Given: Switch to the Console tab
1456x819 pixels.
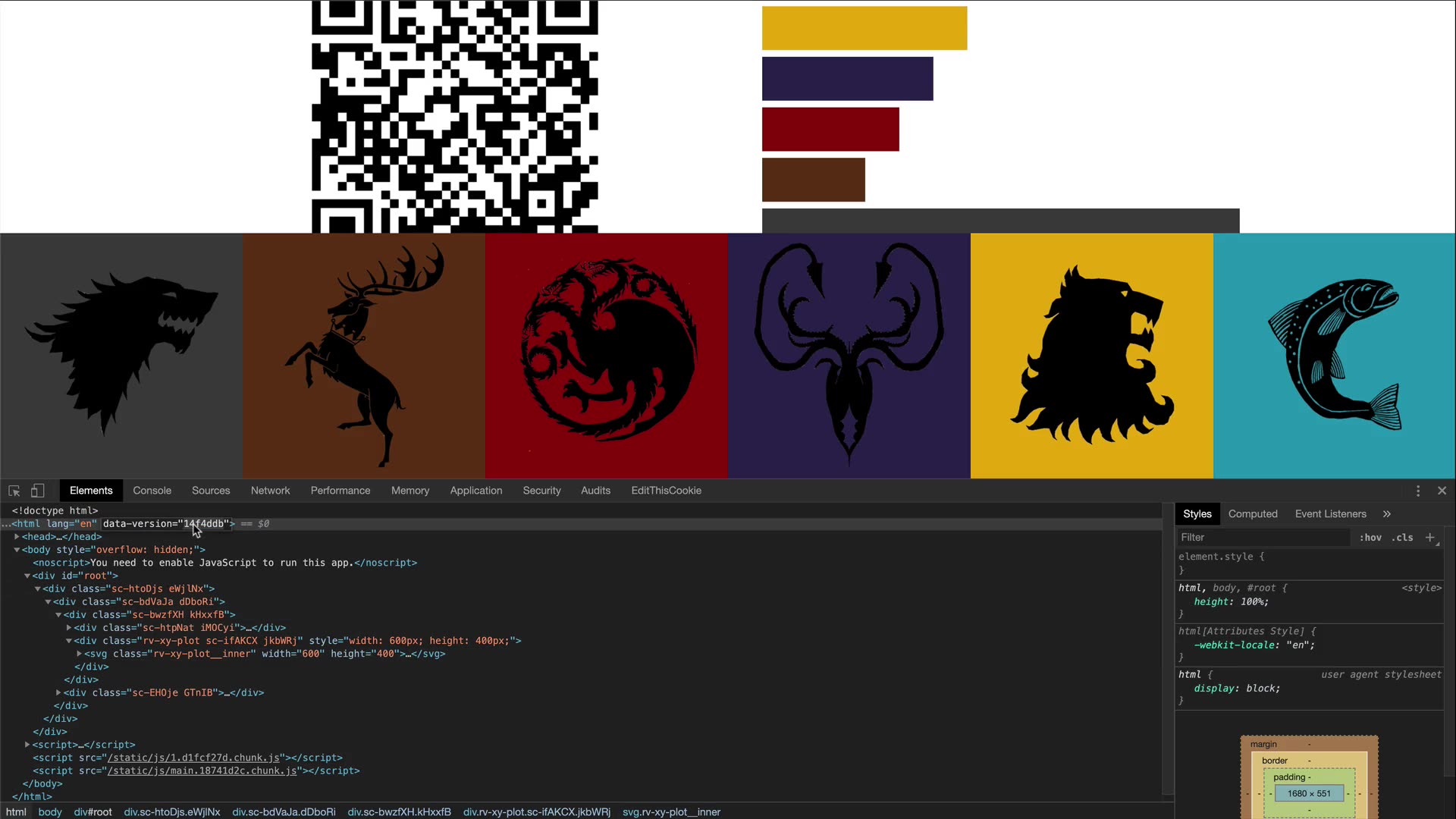Looking at the screenshot, I should coord(152,491).
